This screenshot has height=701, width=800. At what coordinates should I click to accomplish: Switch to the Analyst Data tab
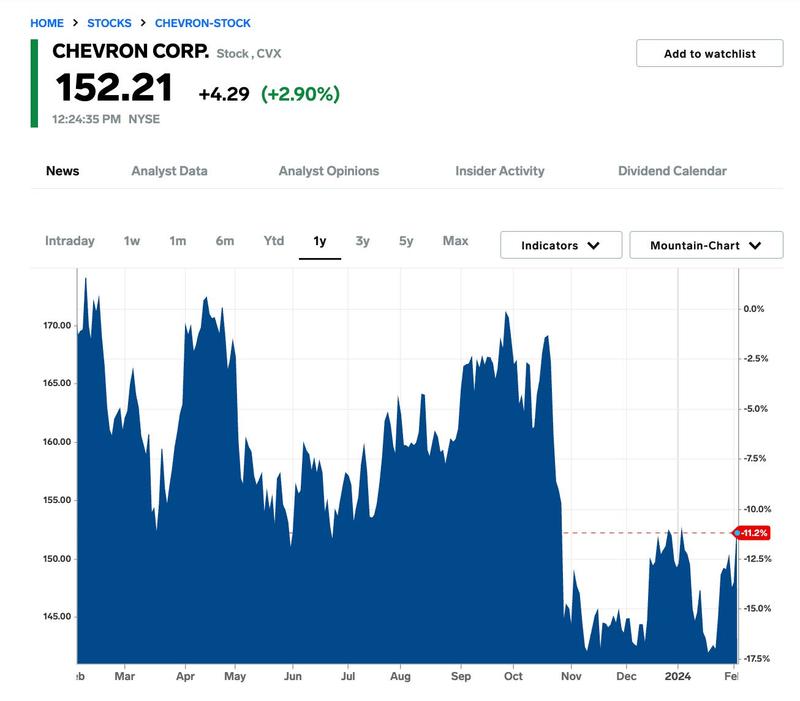169,171
